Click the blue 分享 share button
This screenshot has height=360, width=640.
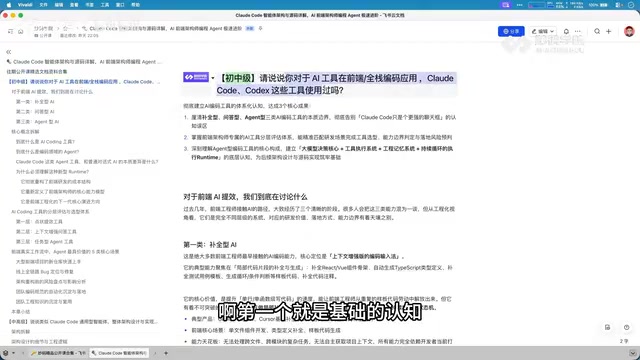(511, 31)
